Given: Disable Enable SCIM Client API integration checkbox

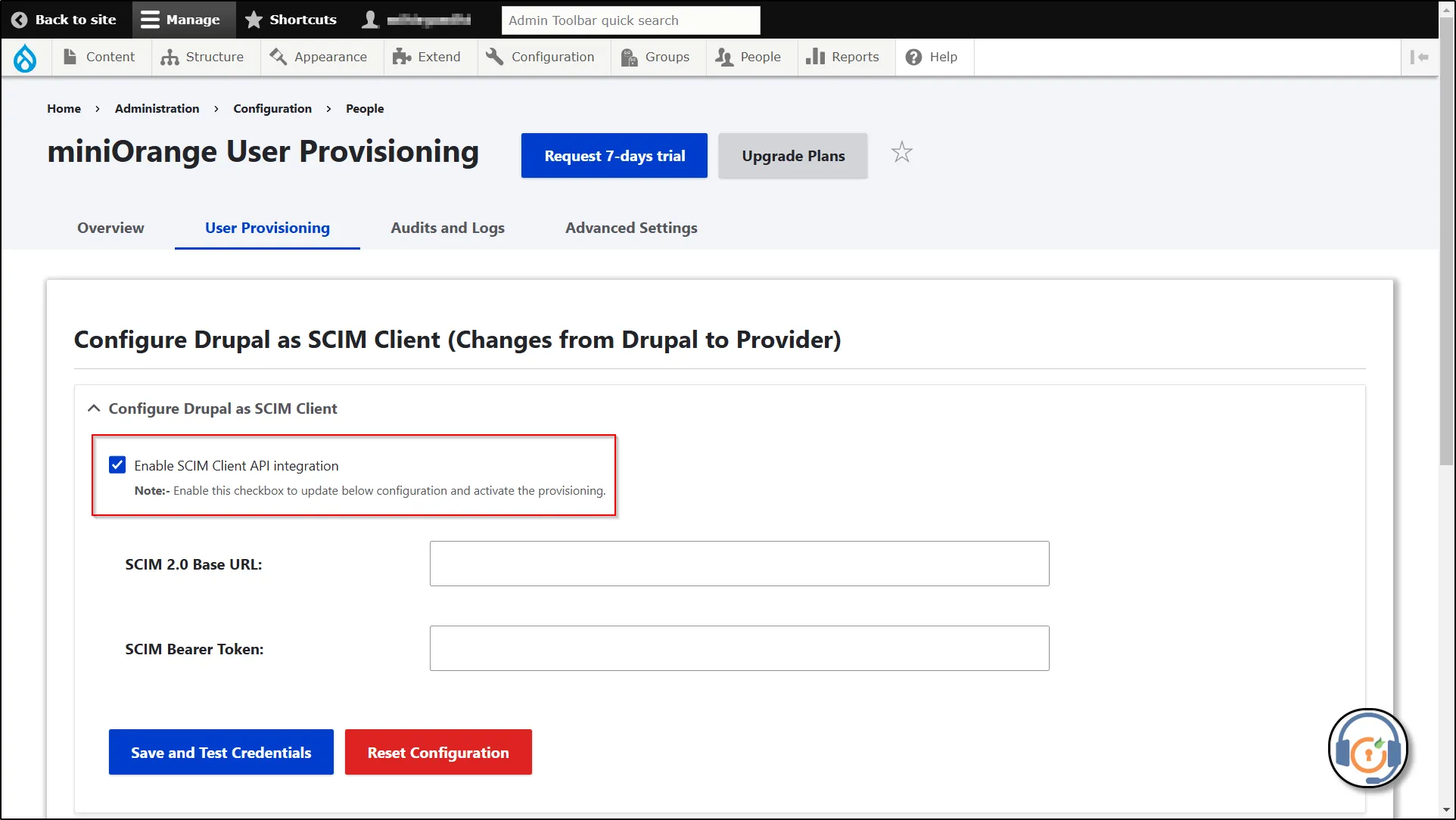Looking at the screenshot, I should click(117, 464).
